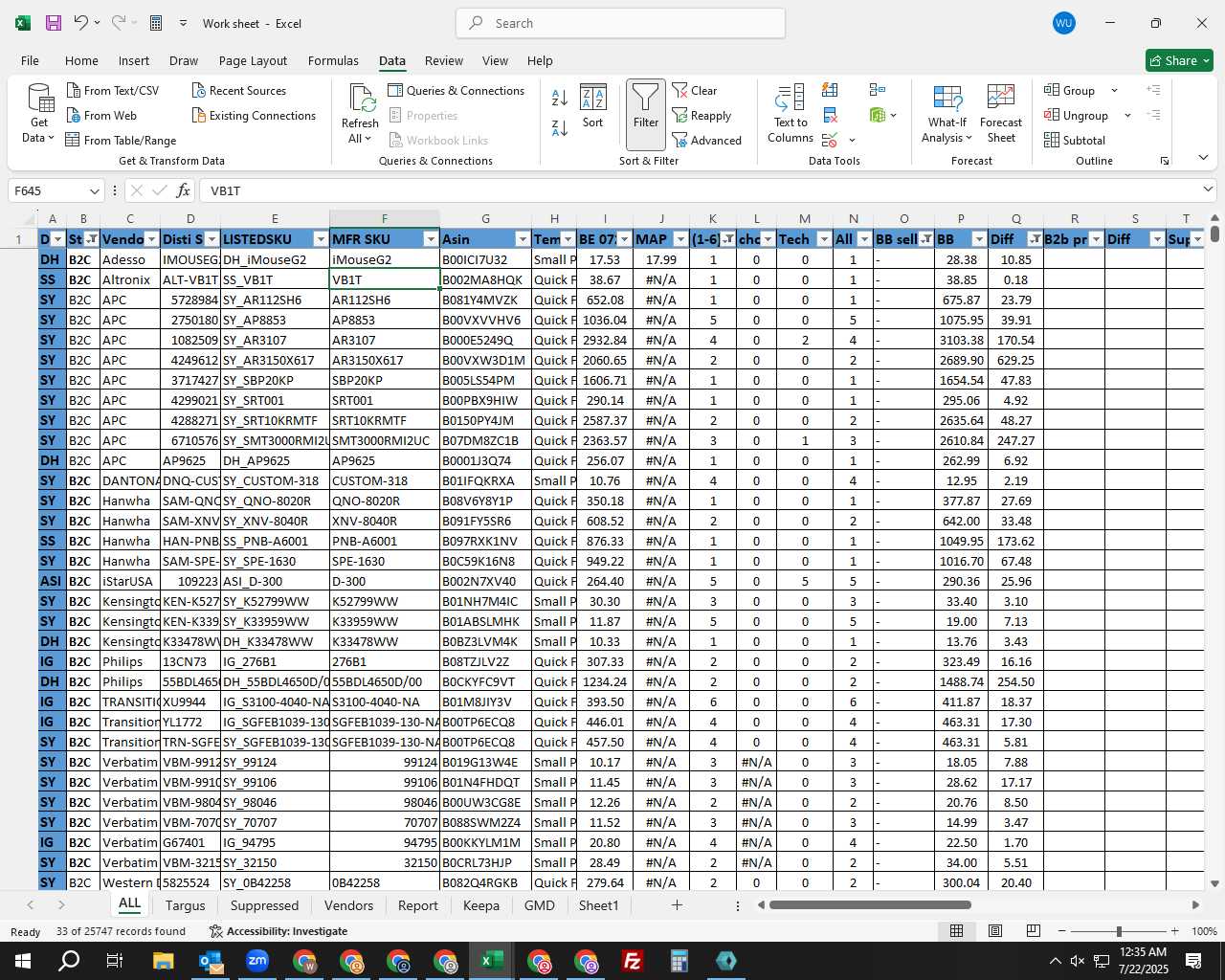Open the calculator icon in quick access toolbar
Image resolution: width=1225 pixels, height=980 pixels.
pyautogui.click(x=156, y=23)
